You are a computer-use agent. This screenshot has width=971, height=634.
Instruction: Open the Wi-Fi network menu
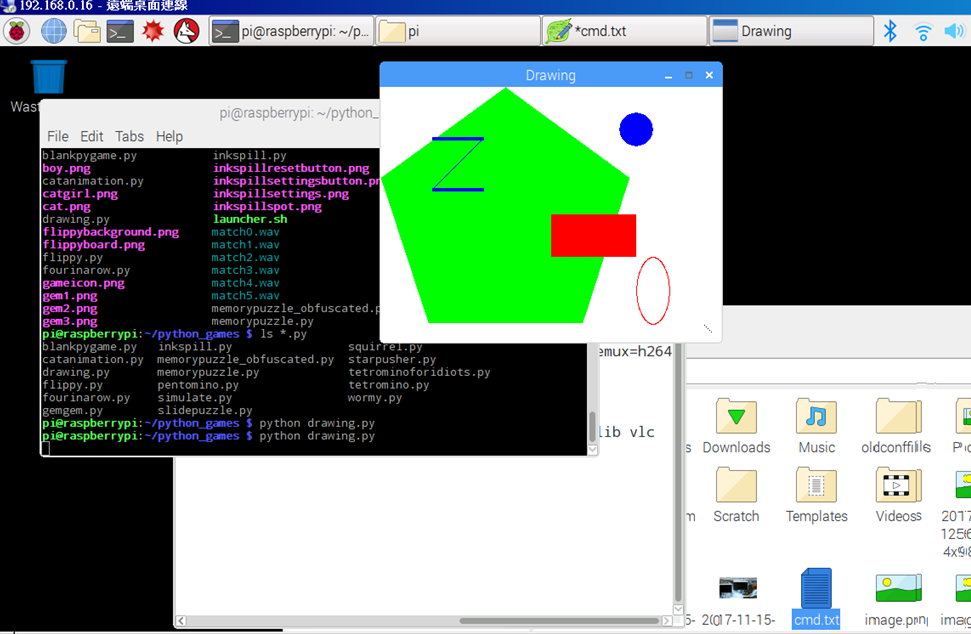[x=923, y=31]
